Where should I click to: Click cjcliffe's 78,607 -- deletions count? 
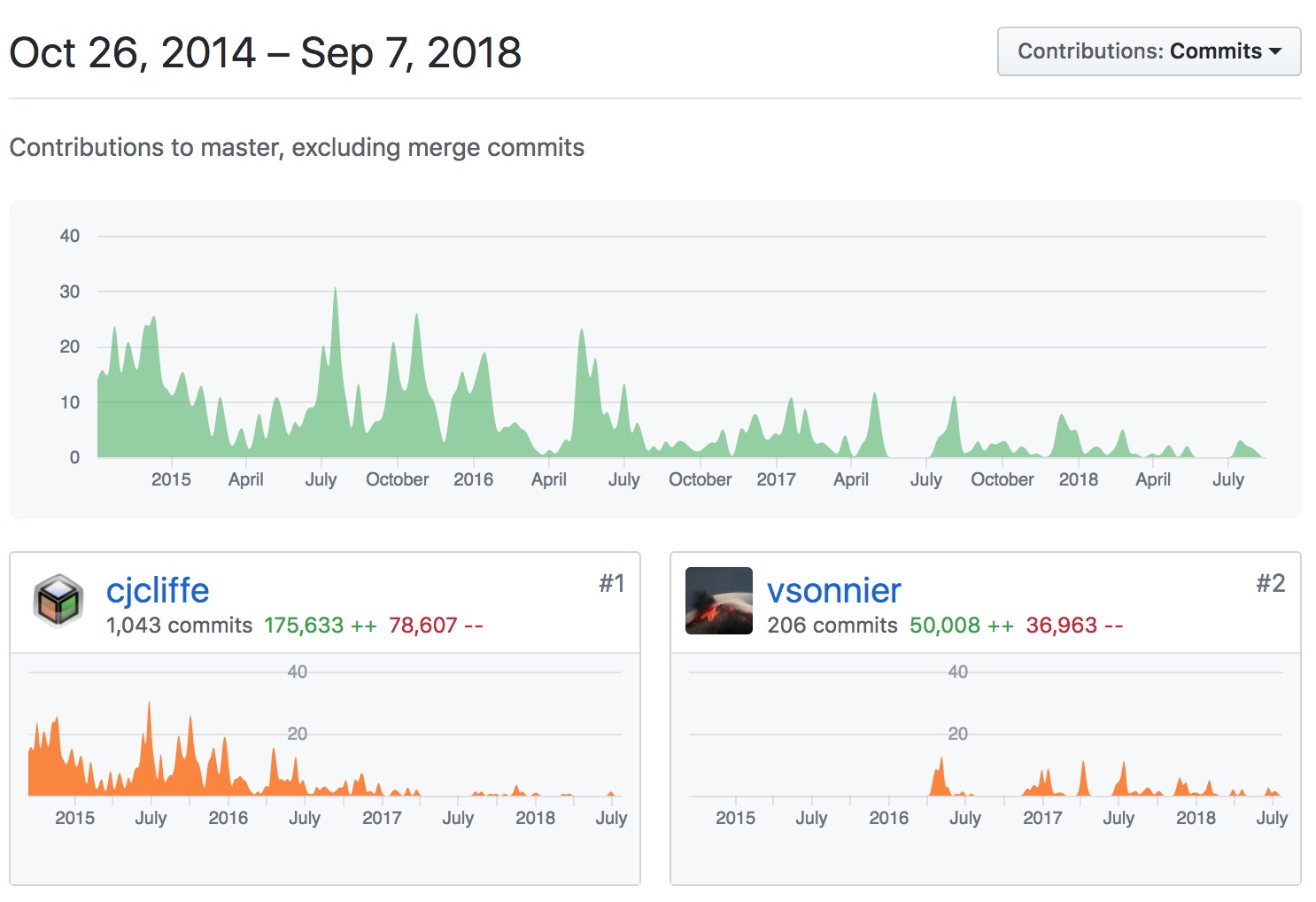(x=436, y=626)
